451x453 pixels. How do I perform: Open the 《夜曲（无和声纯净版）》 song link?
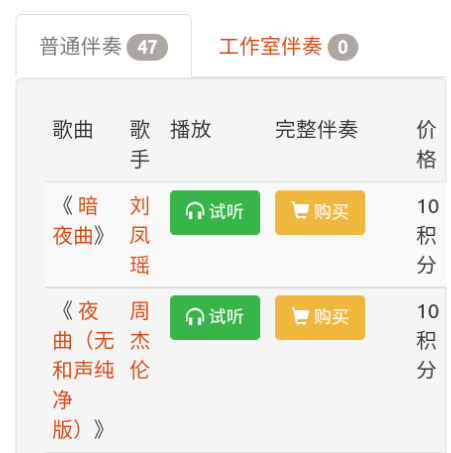83,370
